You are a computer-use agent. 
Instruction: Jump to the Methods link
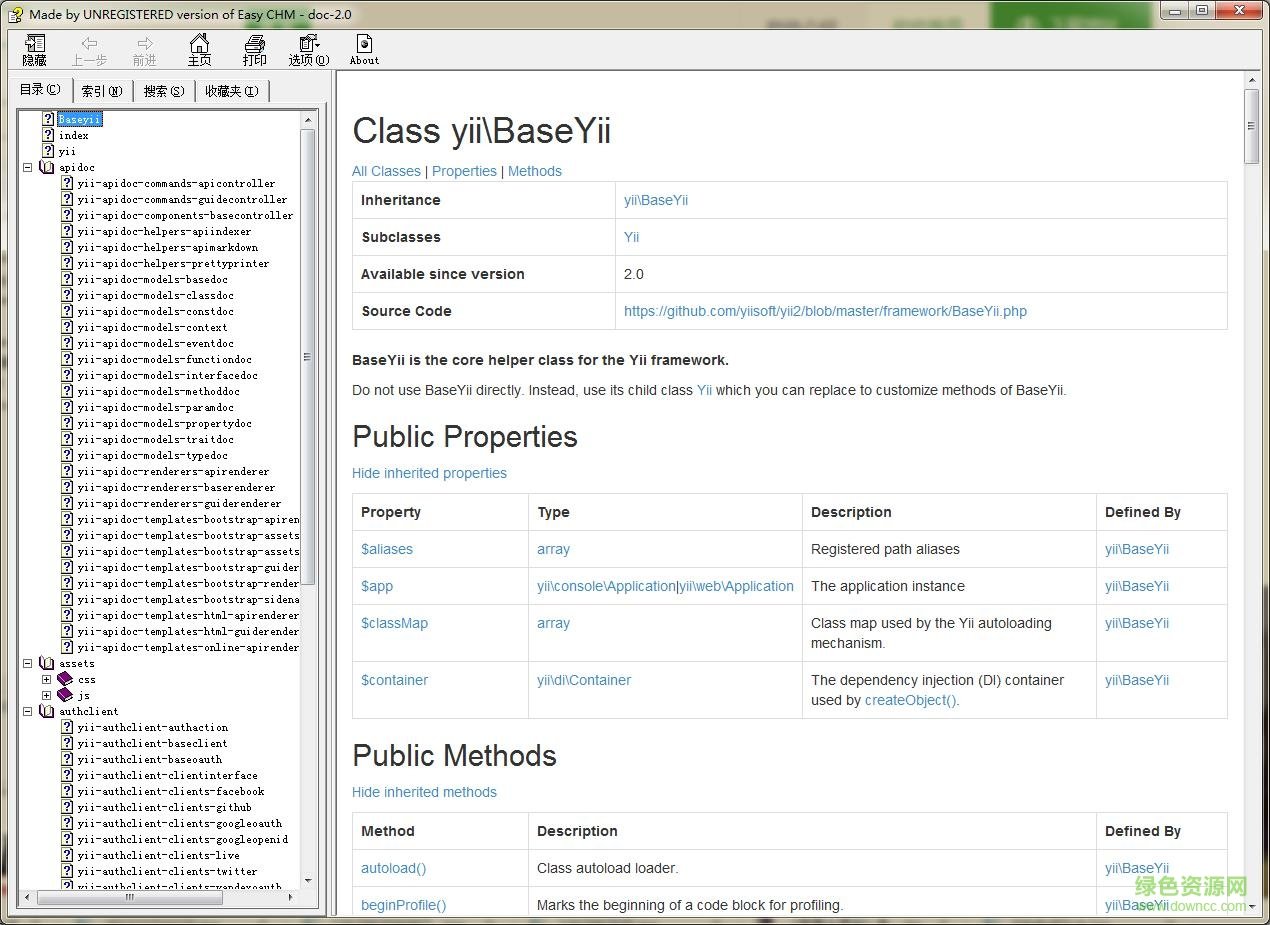(x=535, y=171)
